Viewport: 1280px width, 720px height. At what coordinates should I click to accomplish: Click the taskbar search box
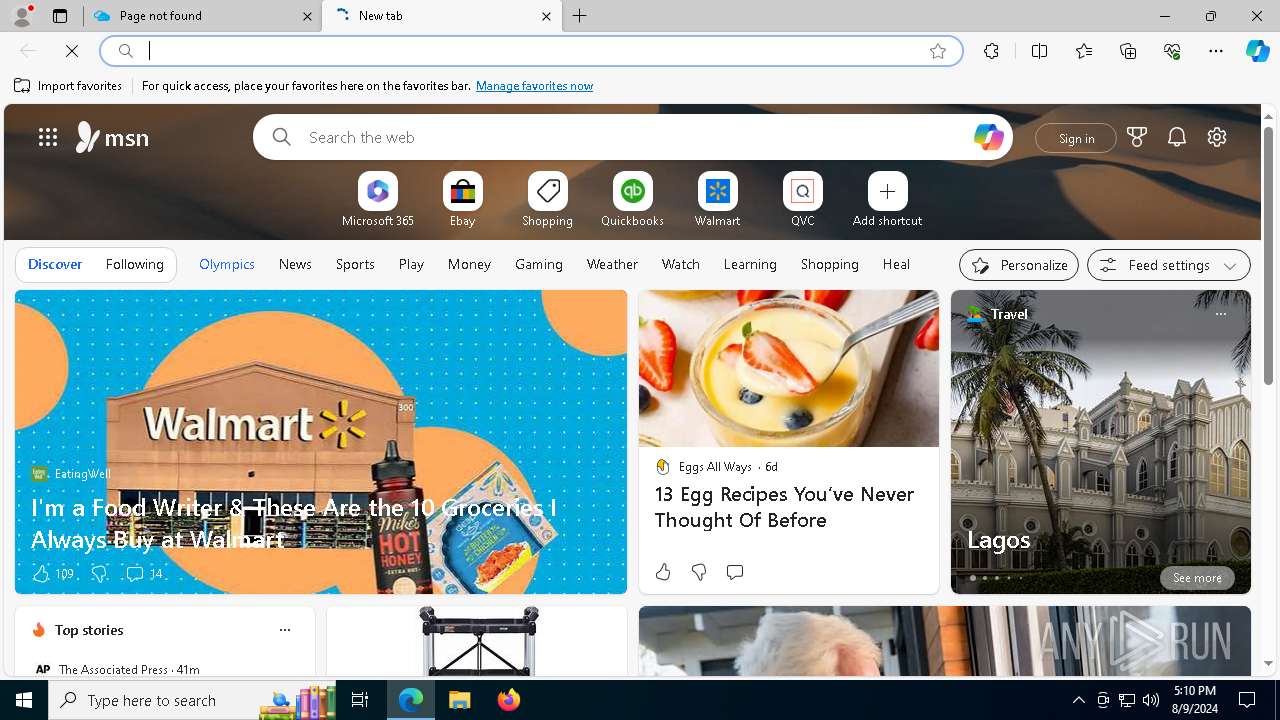[x=192, y=700]
